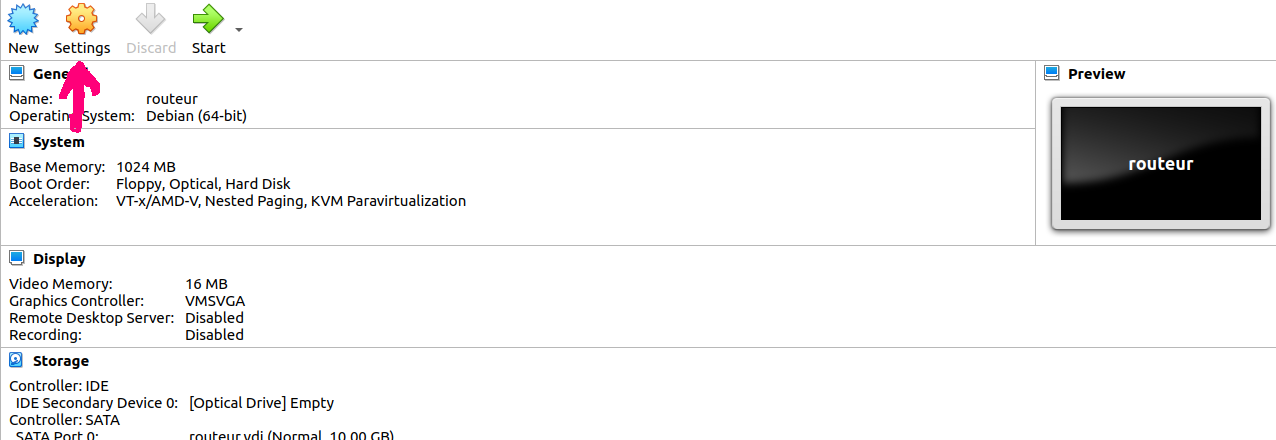Open the Display section header link
The width and height of the screenshot is (1276, 440).
coord(59,259)
